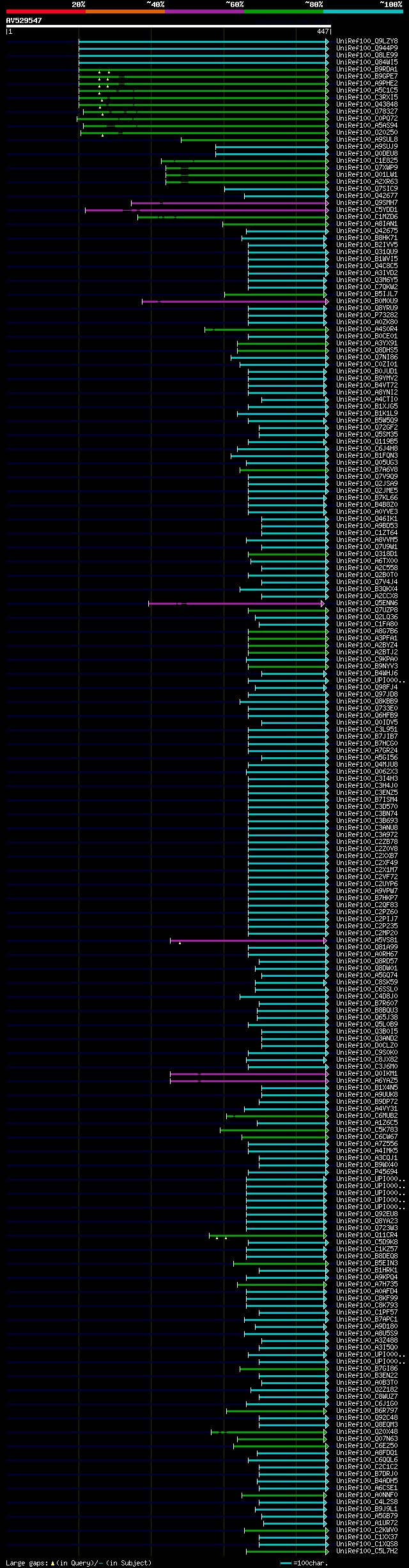The width and height of the screenshot is (409, 1568).
Task: Click the orange ~40% identity legend bar
Action: (125, 11)
